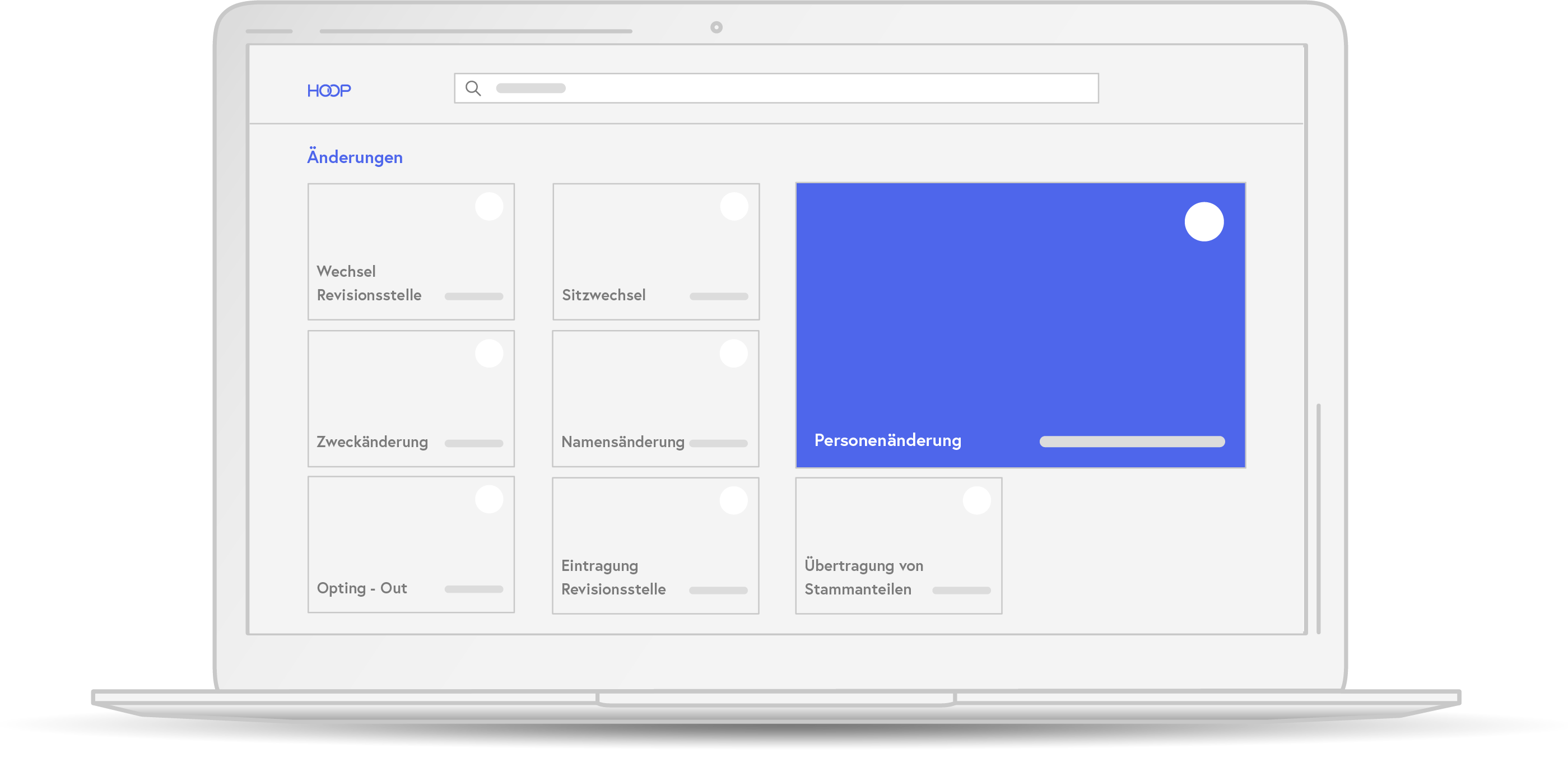Select the highlighted Personenänderung card
Image resolution: width=1568 pixels, height=762 pixels.
[x=1020, y=325]
